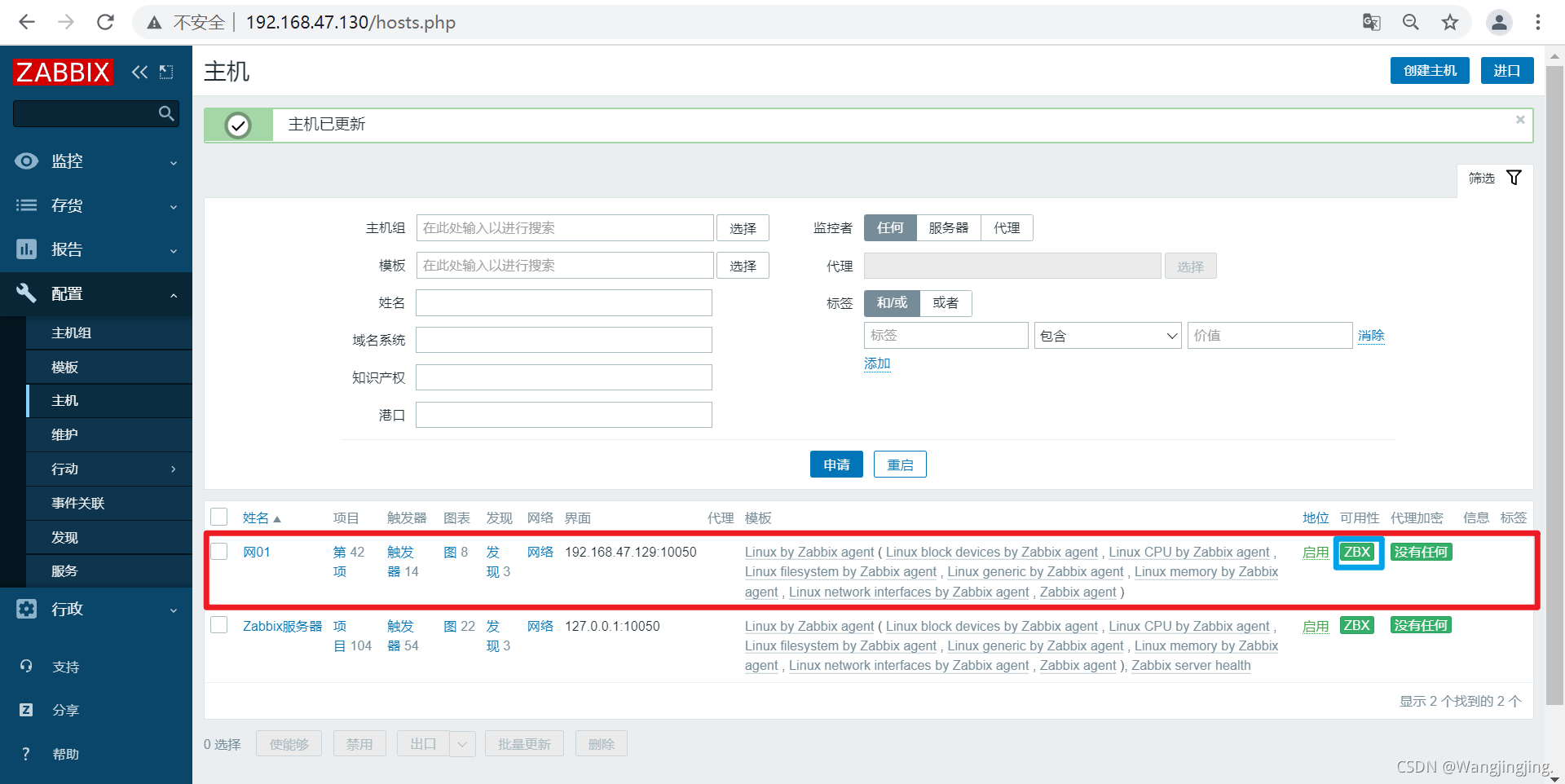
Task: Open the 包含 tag operator dropdown
Action: (x=1107, y=335)
